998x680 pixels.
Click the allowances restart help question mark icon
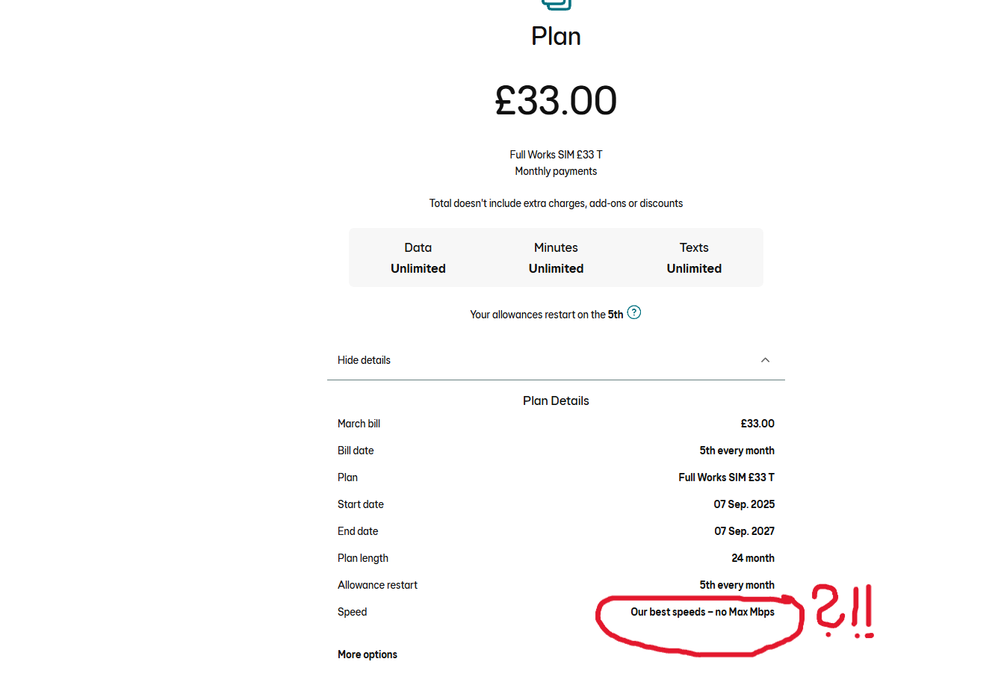coord(634,313)
